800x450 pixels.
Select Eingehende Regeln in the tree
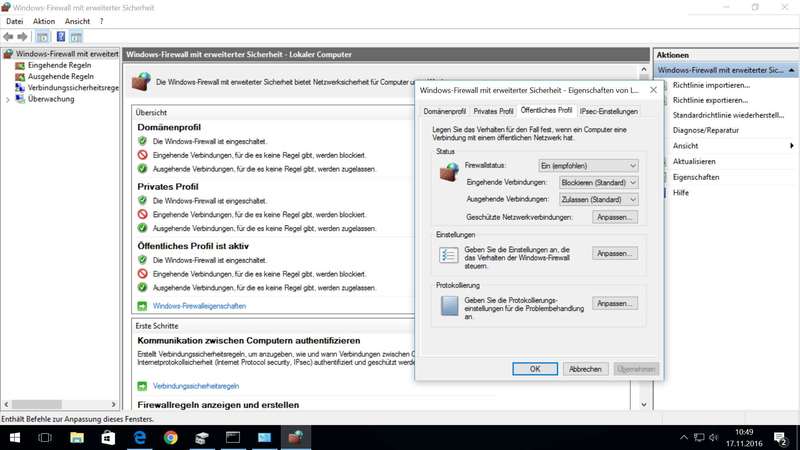tap(60, 65)
